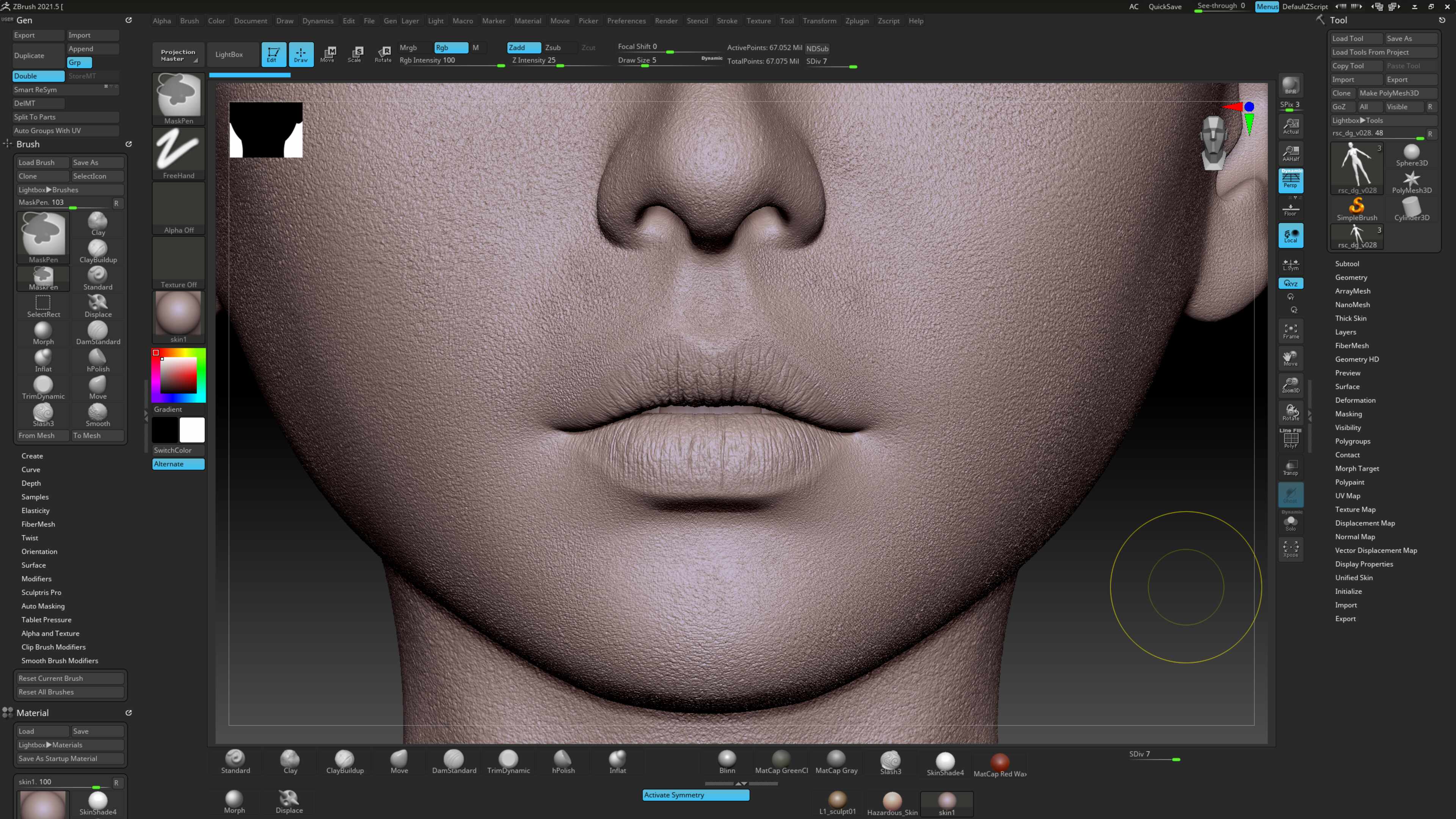
Task: Toggle Local transformations
Action: pyautogui.click(x=1290, y=235)
